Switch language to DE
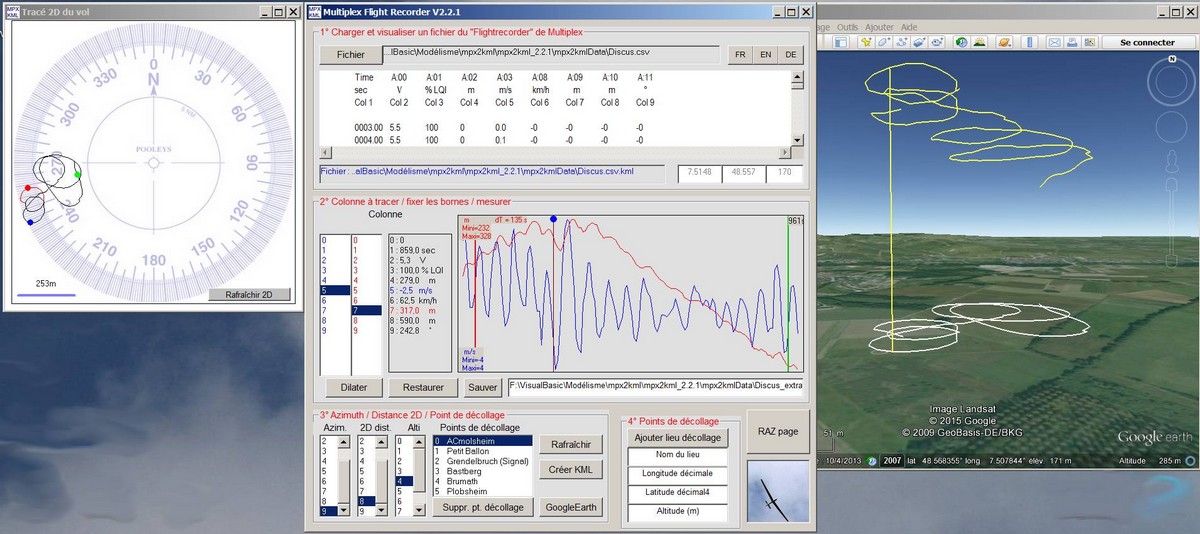Image resolution: width=1200 pixels, height=534 pixels. (x=790, y=55)
